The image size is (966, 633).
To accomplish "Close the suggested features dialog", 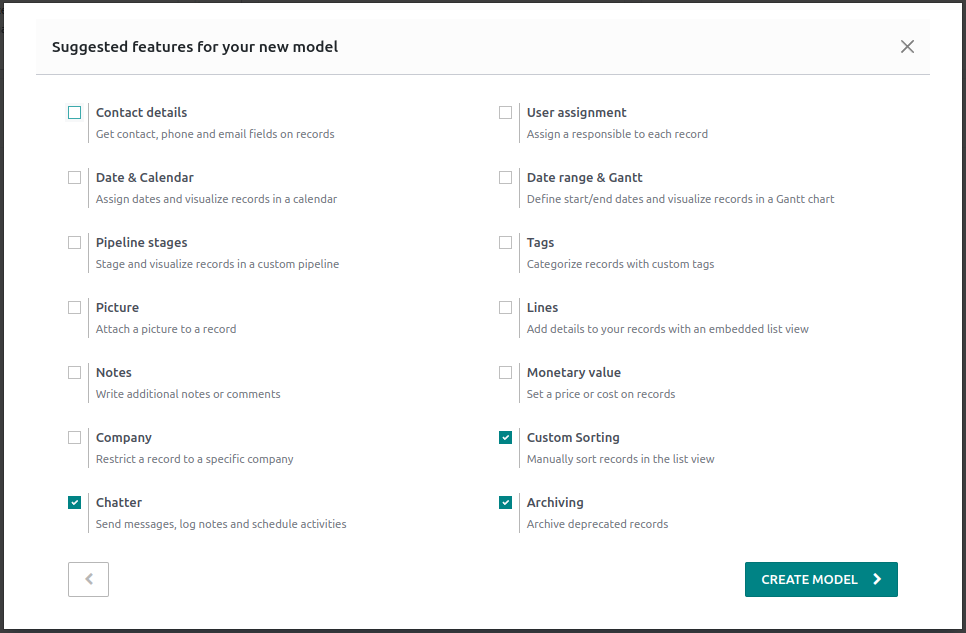I will click(907, 46).
